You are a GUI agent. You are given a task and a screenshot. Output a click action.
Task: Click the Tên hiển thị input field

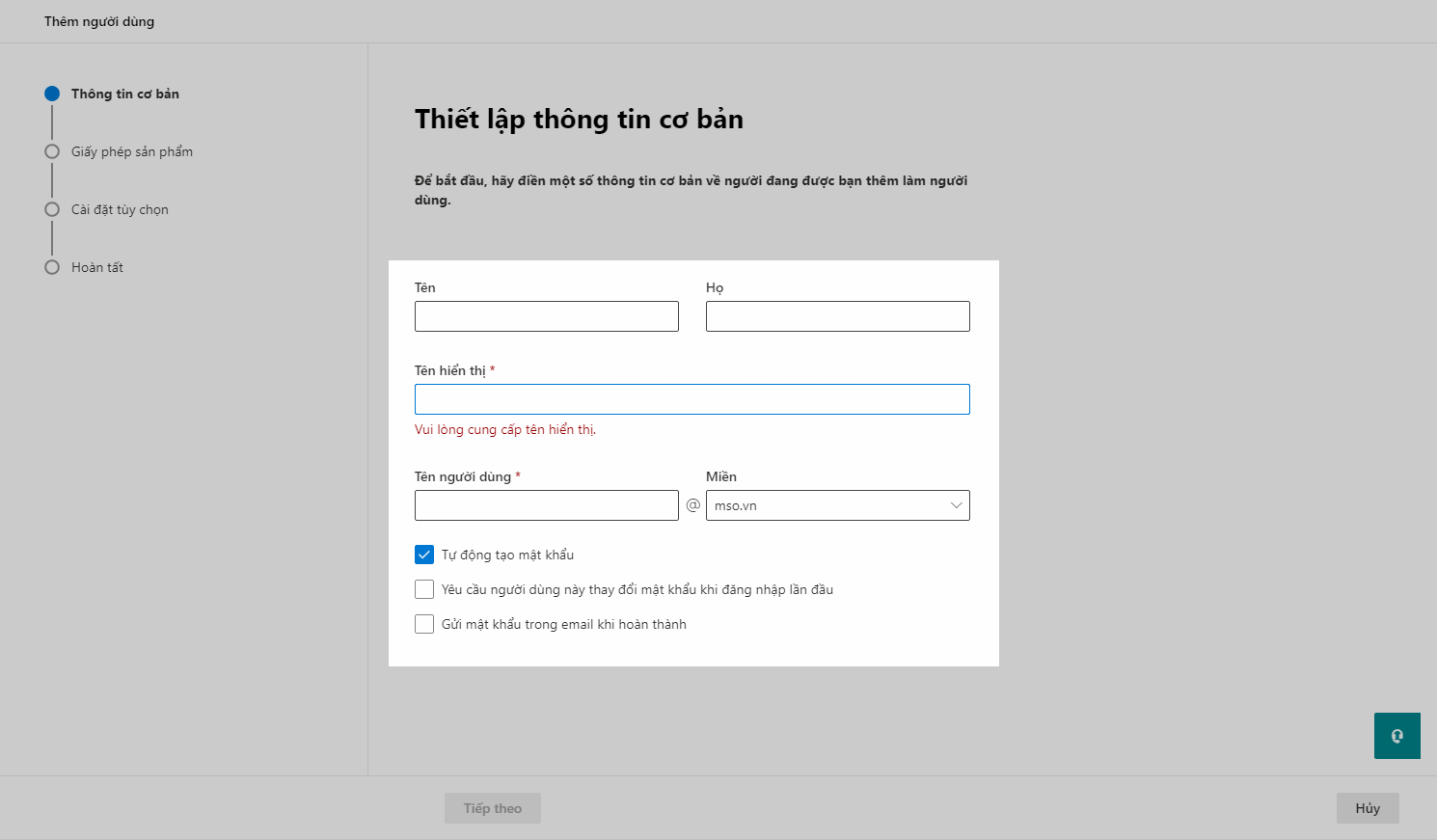[x=692, y=399]
